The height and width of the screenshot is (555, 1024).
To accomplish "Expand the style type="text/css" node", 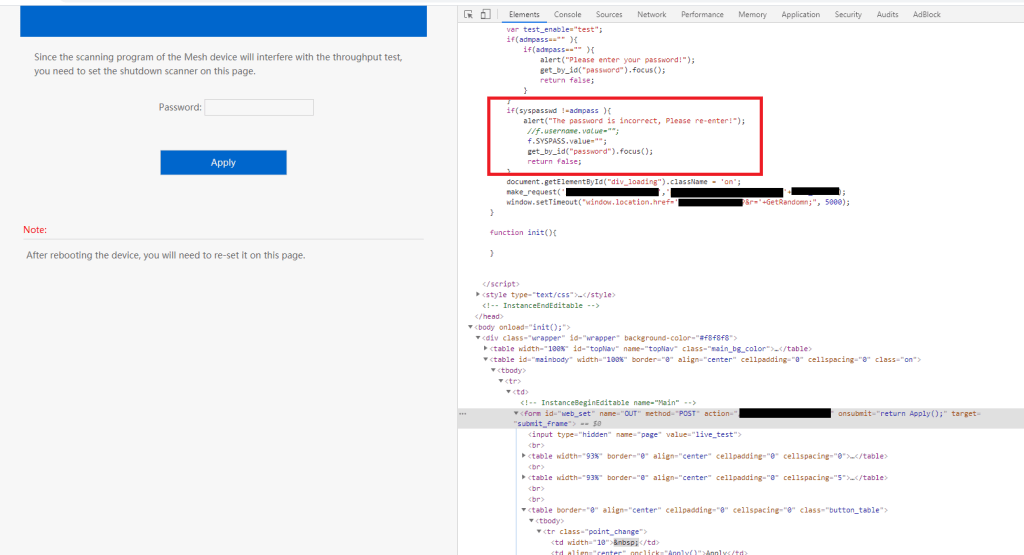I will click(x=478, y=294).
